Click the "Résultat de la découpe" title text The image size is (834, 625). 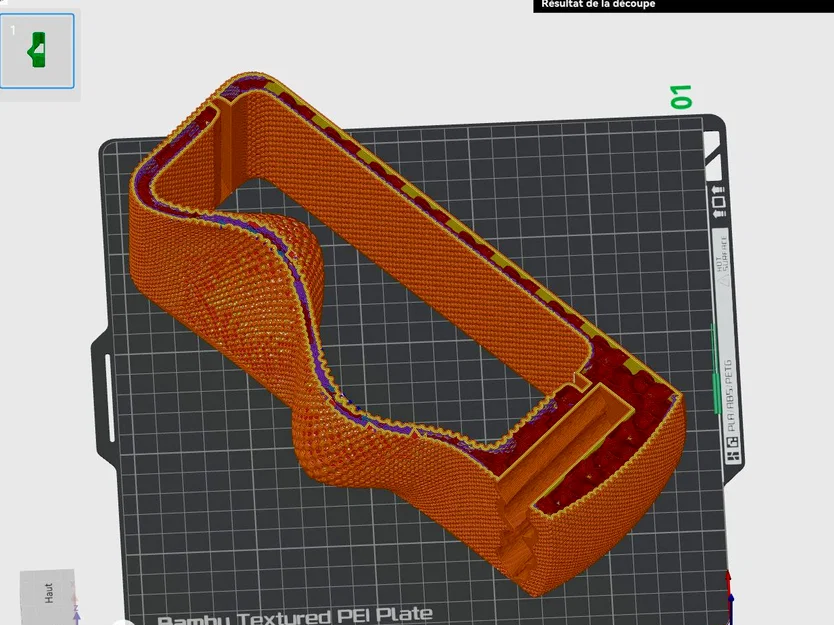point(598,4)
